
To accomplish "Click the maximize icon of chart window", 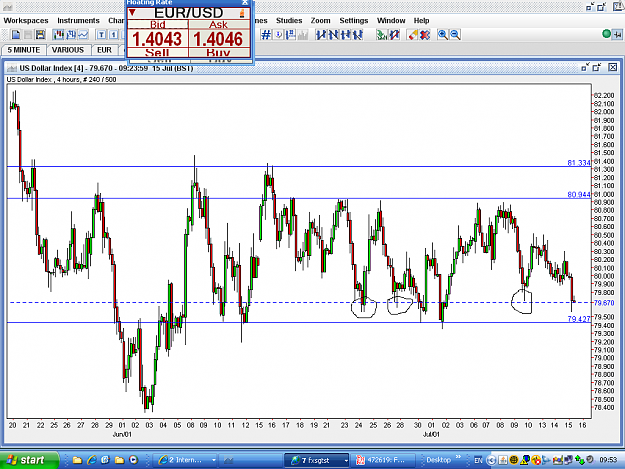I will 597,67.
